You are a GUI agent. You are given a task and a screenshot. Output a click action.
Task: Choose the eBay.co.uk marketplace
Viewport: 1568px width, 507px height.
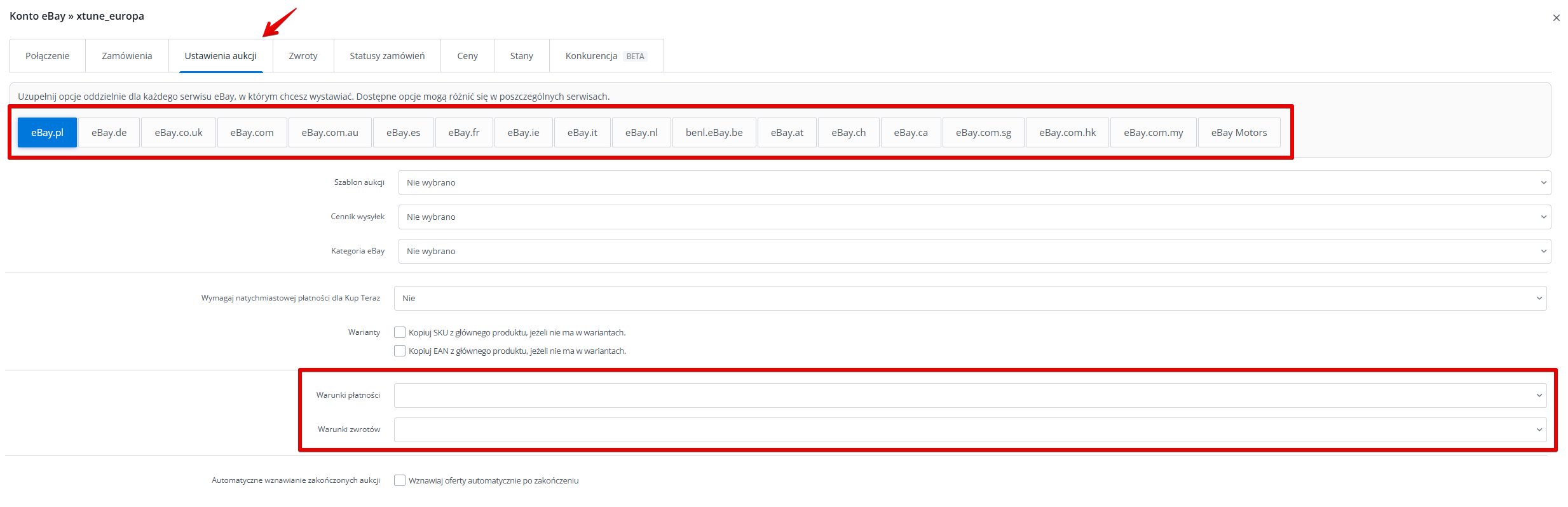click(179, 133)
